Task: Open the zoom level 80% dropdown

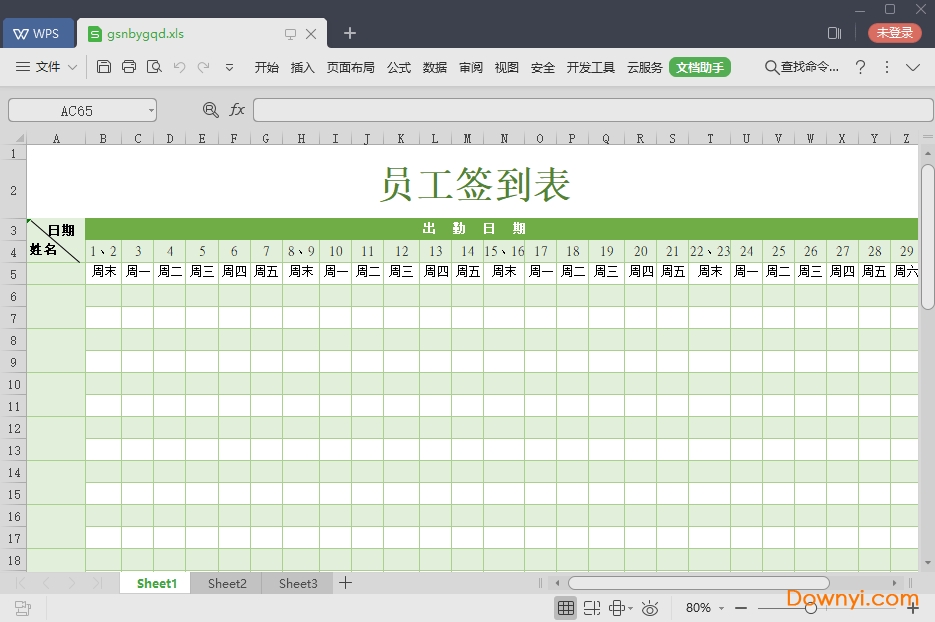Action: 701,607
